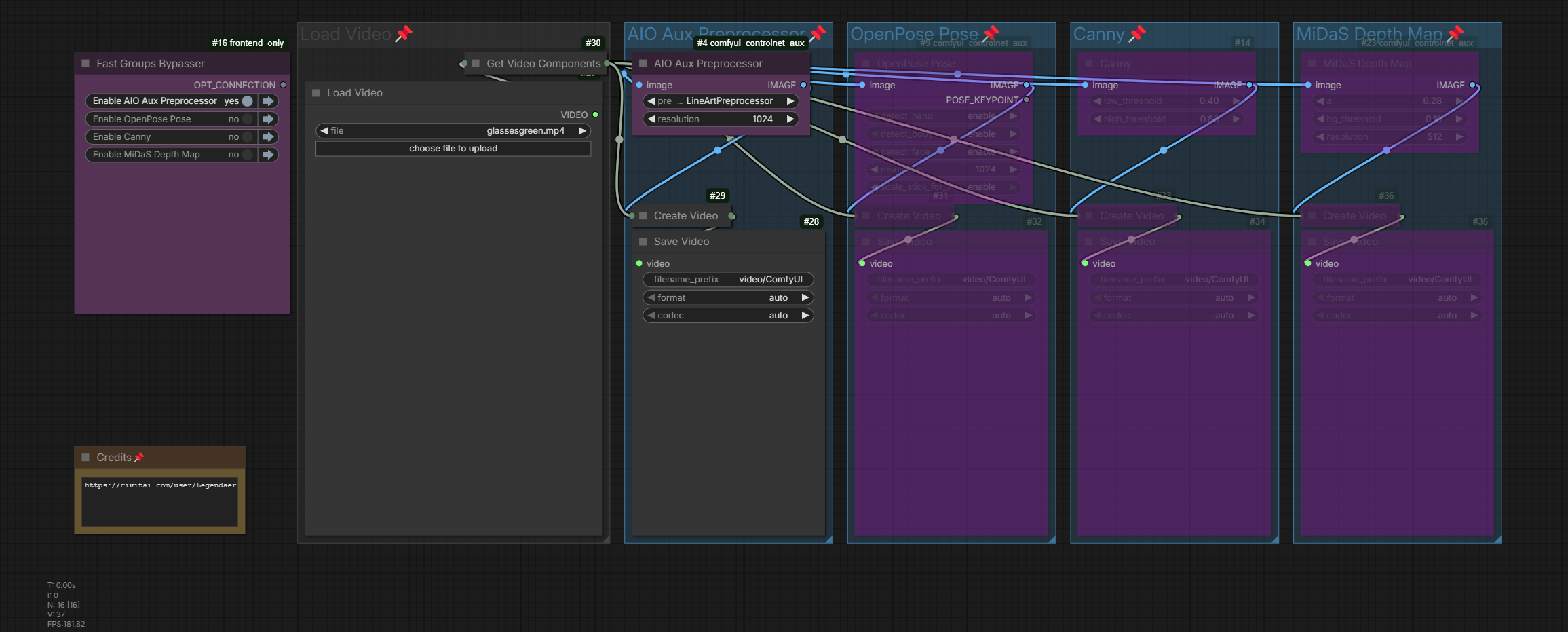Image resolution: width=1568 pixels, height=632 pixels.
Task: Jump to OpenPose Pose group via arrow icon
Action: point(269,119)
